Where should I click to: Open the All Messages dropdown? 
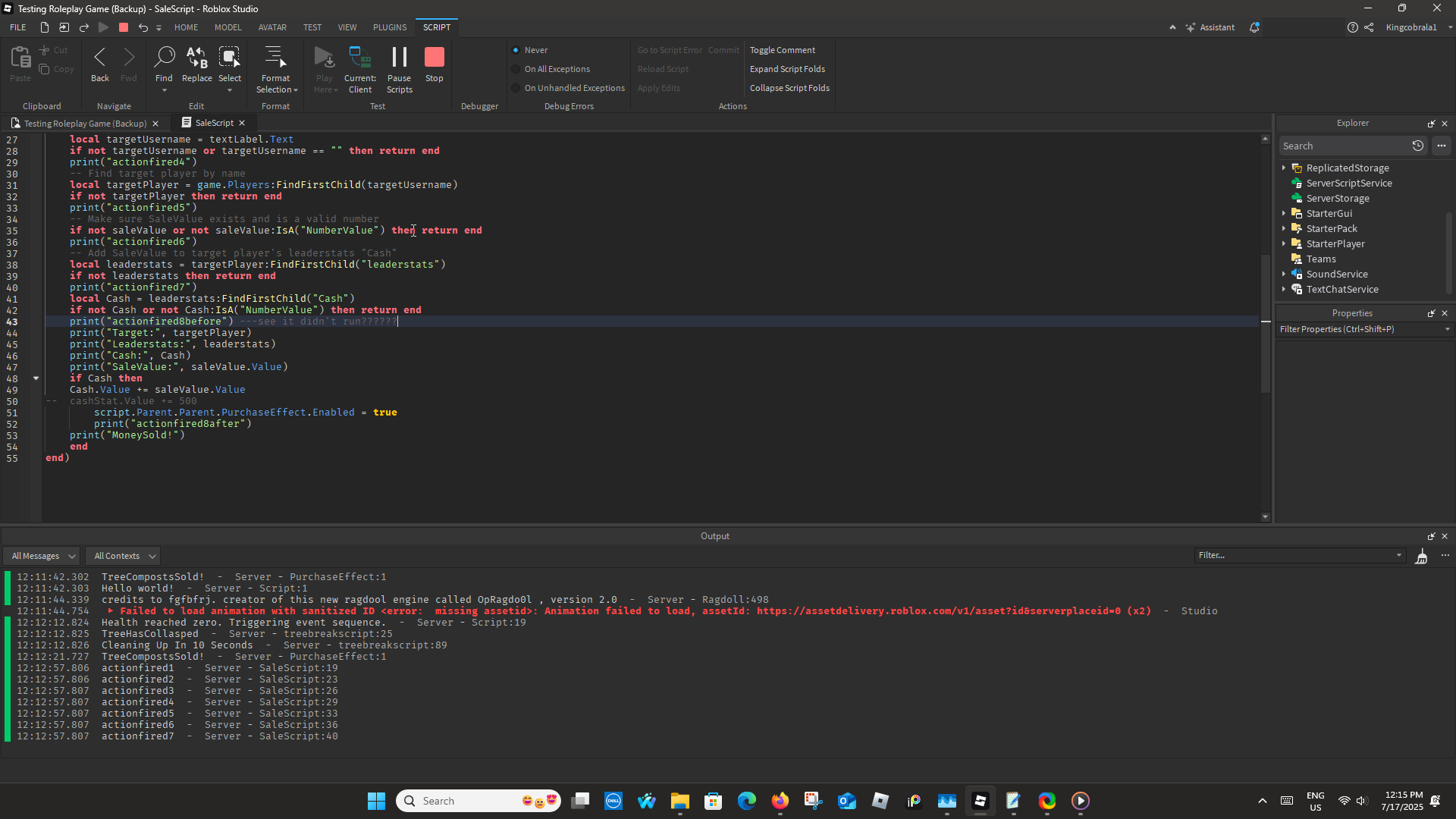tap(42, 556)
